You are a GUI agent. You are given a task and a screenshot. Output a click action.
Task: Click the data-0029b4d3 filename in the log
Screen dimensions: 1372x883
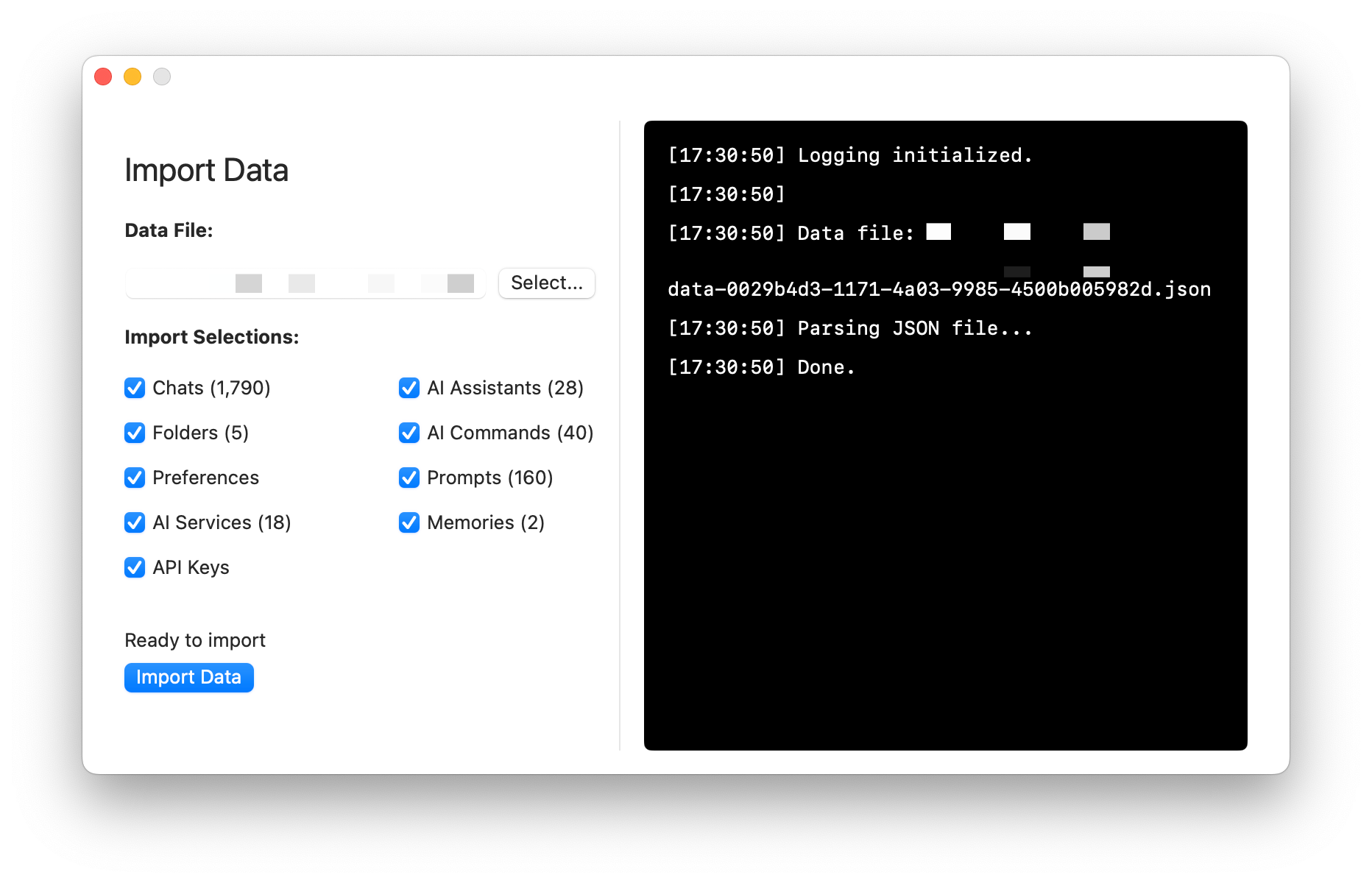[938, 289]
